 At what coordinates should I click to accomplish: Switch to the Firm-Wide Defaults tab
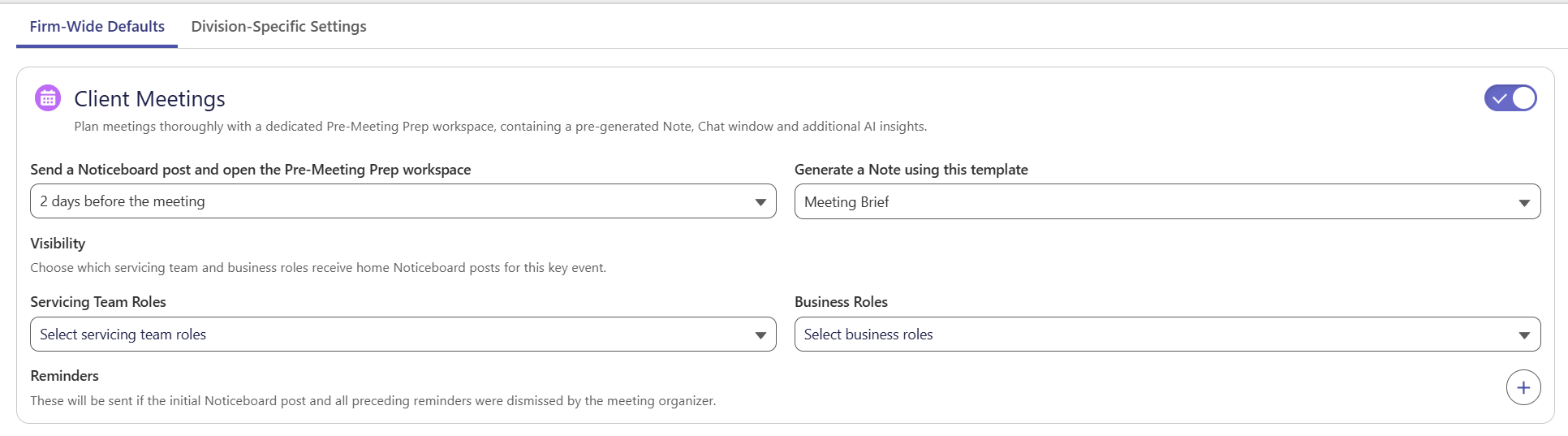coord(97,27)
